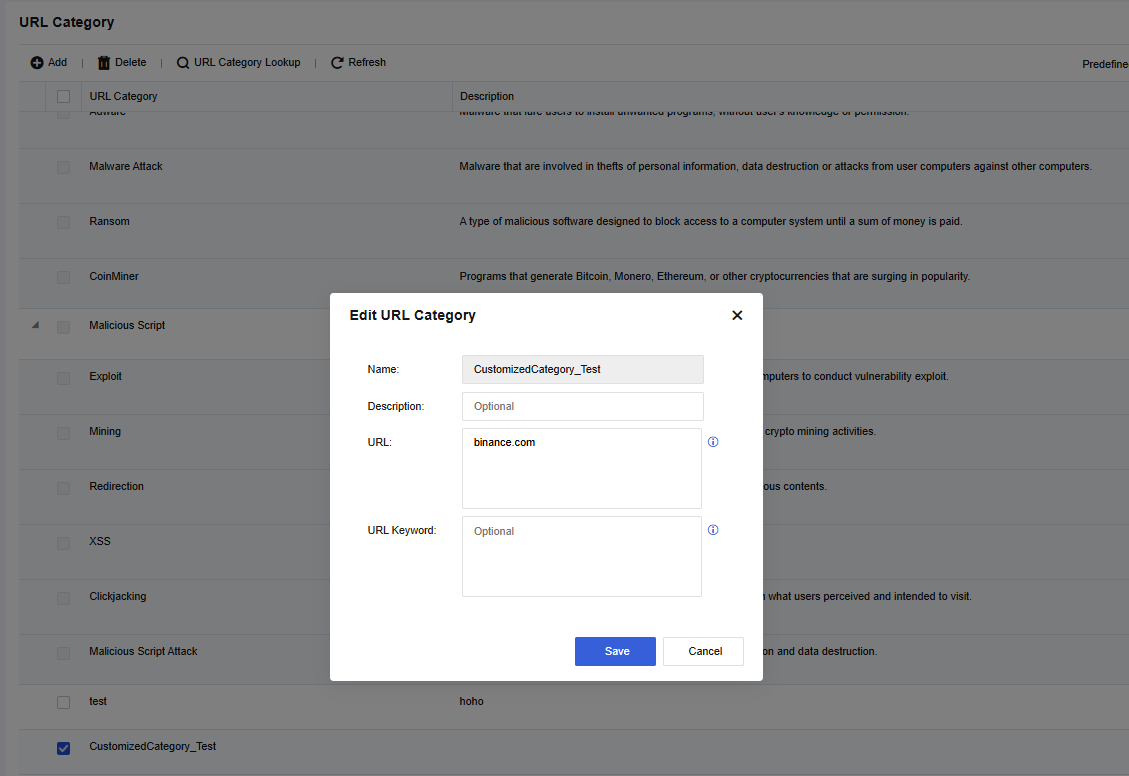Click the Description input field
The height and width of the screenshot is (776, 1129).
click(582, 406)
